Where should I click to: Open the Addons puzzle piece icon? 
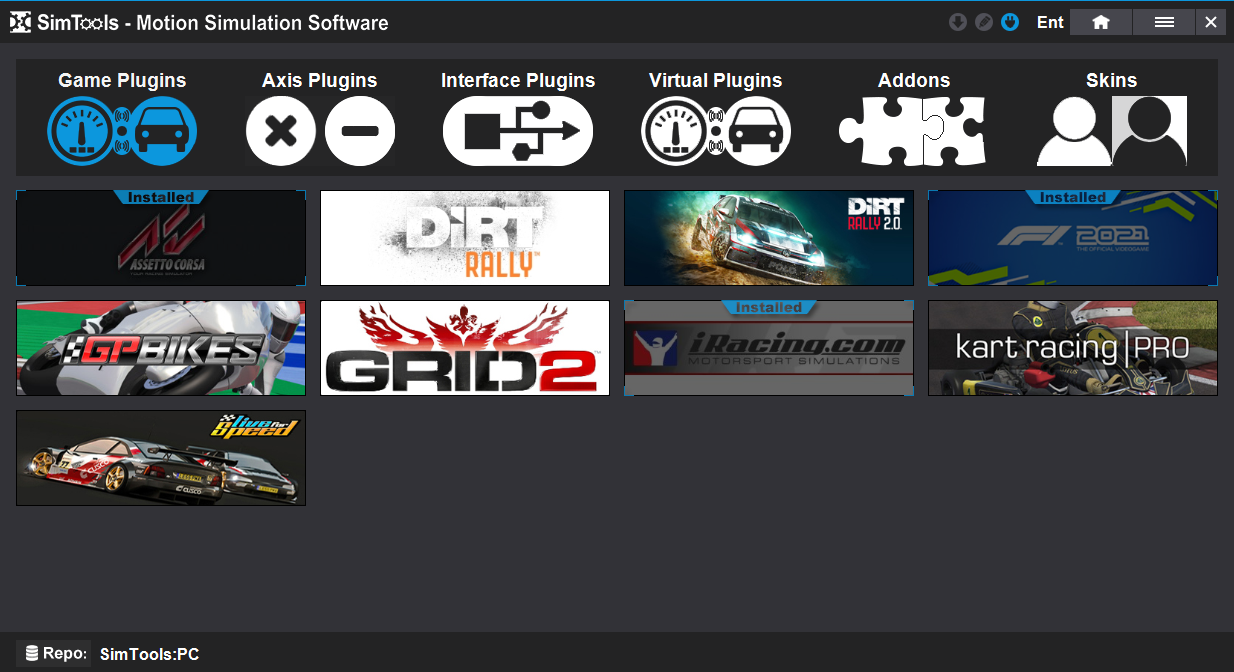click(912, 131)
